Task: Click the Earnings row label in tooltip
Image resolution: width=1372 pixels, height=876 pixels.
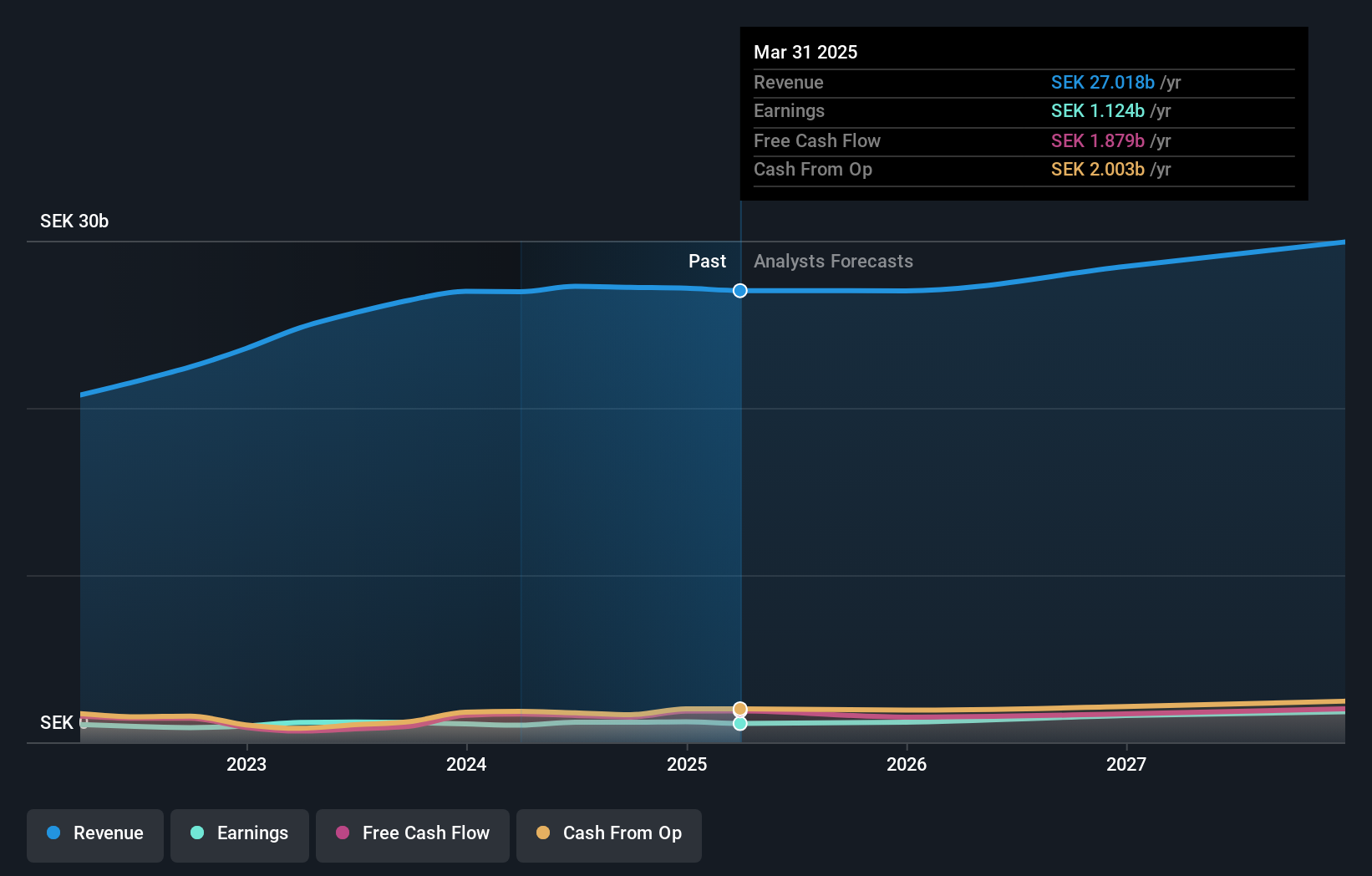Action: click(789, 110)
